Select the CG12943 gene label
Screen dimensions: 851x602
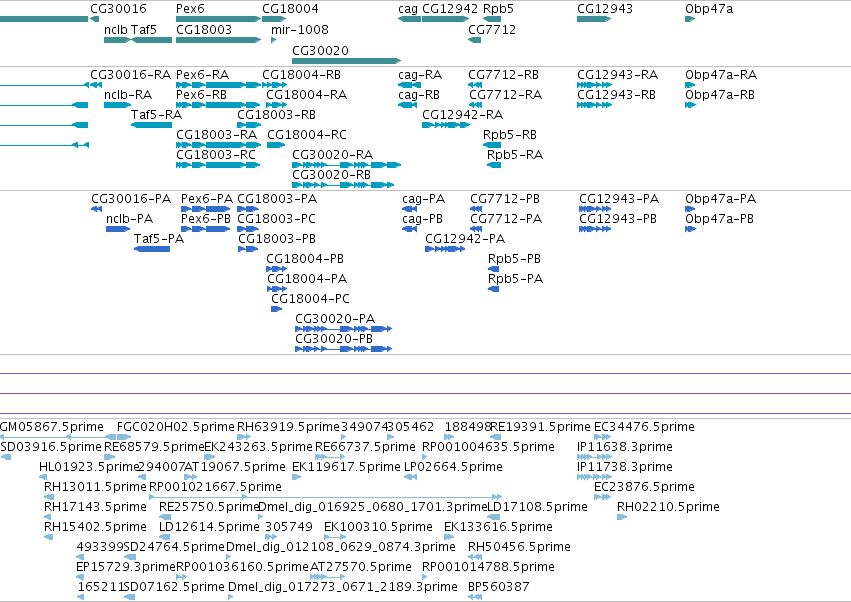[x=605, y=9]
